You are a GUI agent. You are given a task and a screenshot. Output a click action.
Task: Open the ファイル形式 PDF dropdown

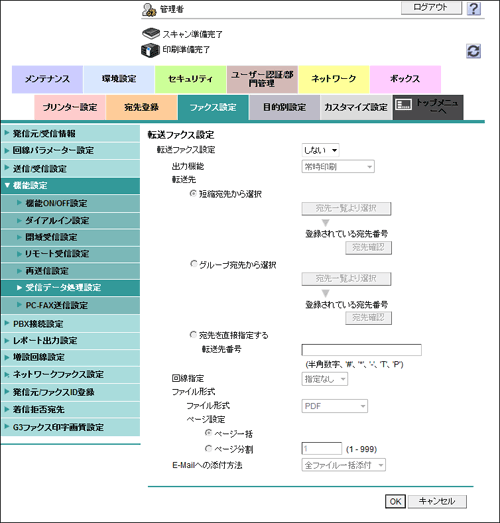tap(335, 406)
